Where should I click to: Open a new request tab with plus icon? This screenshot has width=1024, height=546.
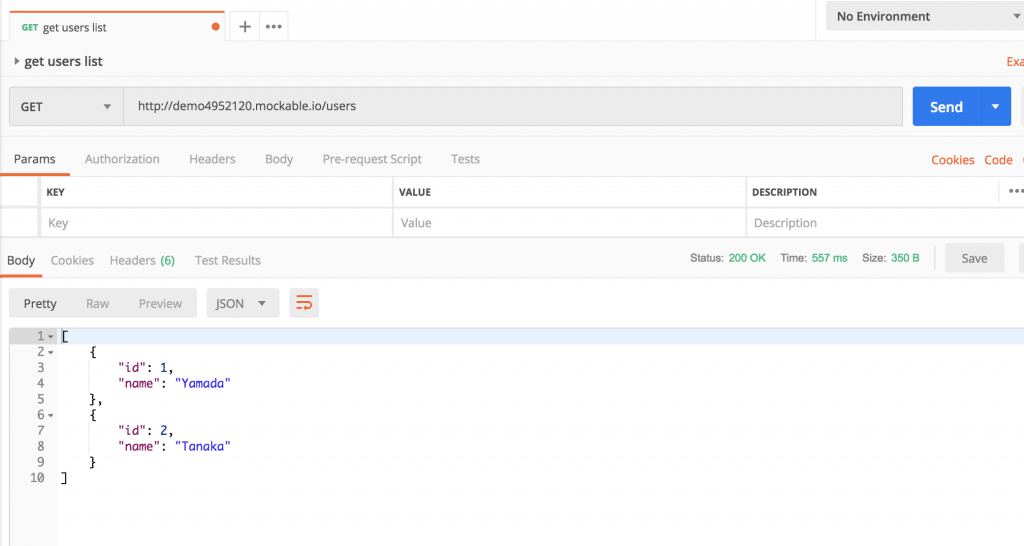(244, 27)
